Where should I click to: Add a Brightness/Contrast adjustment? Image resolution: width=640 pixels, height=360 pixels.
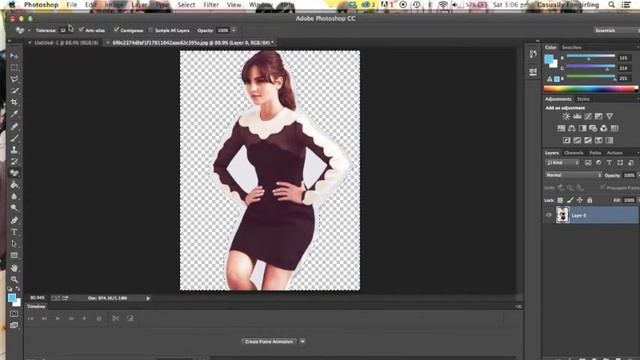point(566,116)
